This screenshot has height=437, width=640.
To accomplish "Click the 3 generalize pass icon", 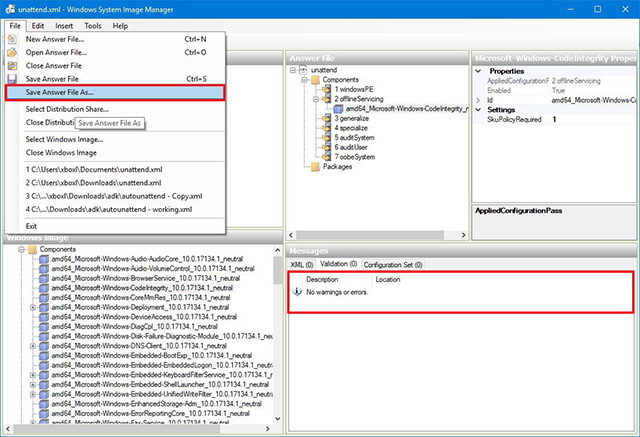I will coord(327,118).
